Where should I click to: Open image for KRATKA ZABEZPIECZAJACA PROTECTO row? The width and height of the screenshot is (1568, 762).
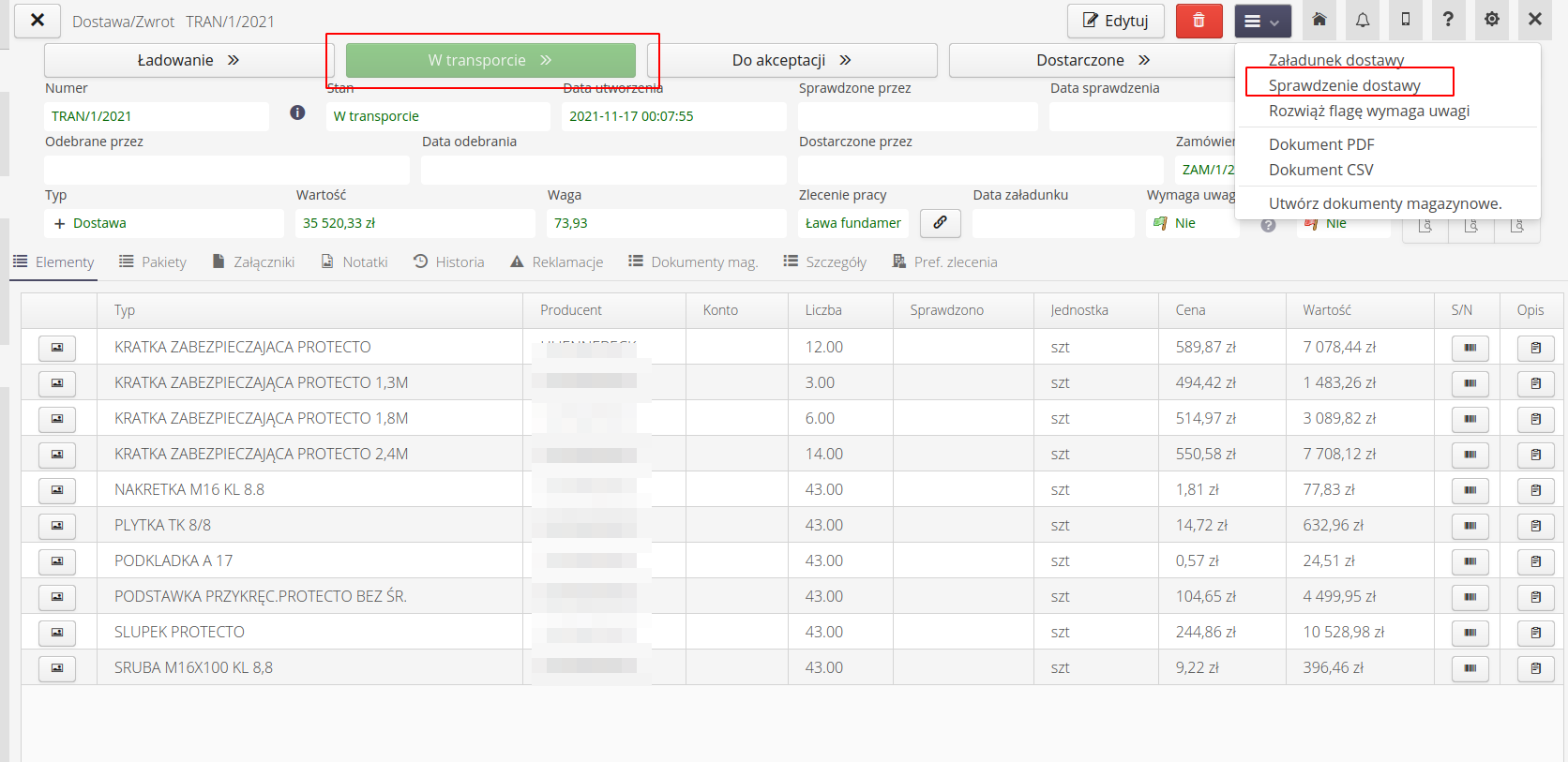pyautogui.click(x=57, y=348)
